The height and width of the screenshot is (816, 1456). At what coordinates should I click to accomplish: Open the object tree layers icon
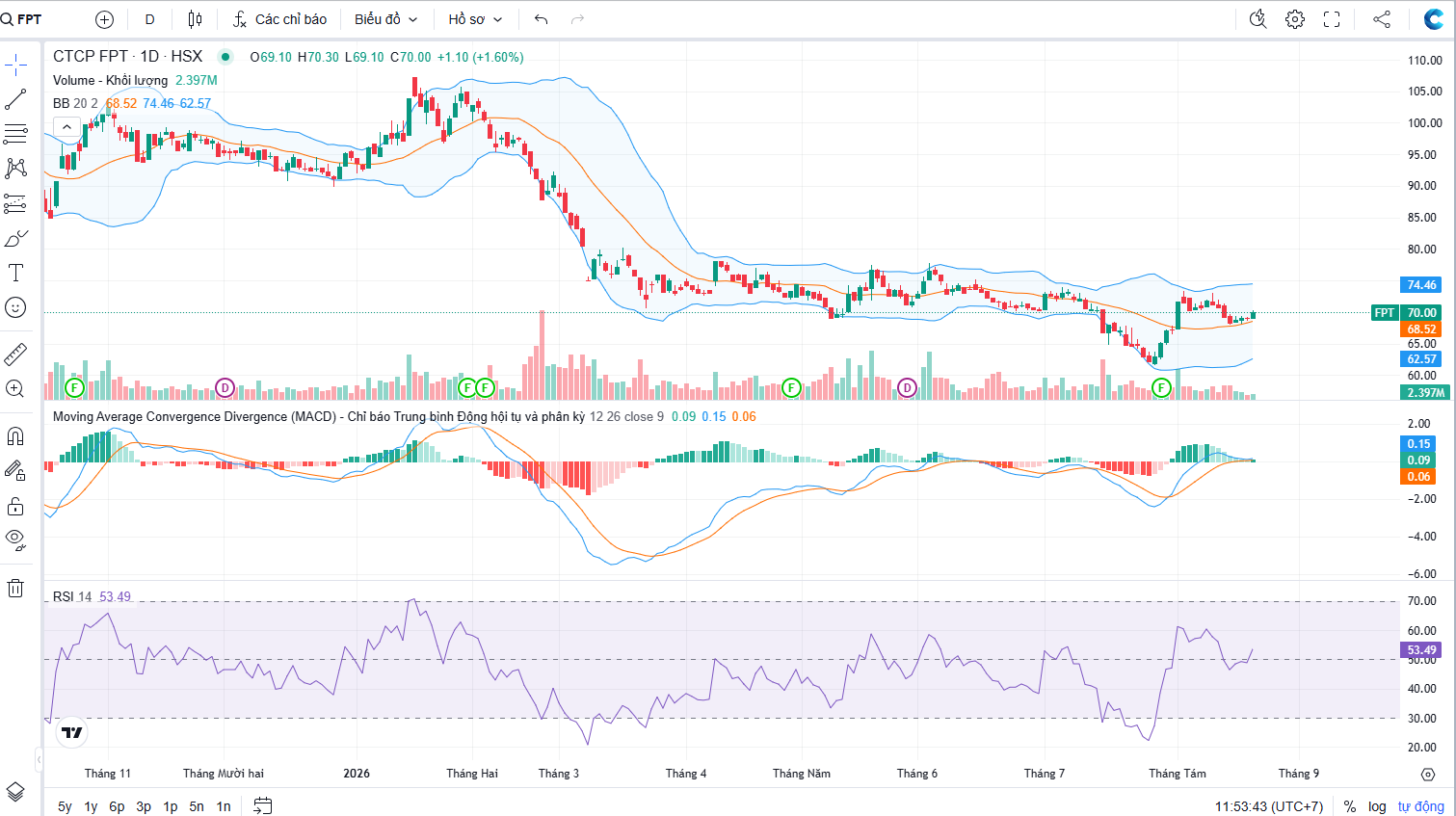pyautogui.click(x=15, y=792)
